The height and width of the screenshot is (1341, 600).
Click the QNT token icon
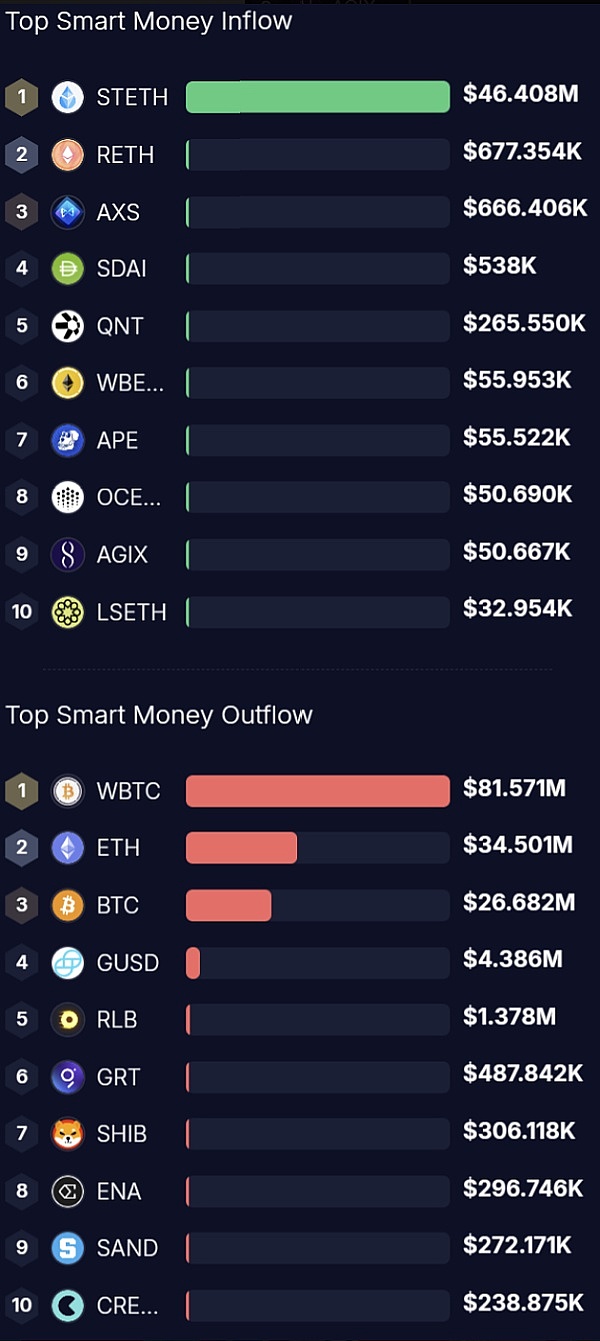coord(68,325)
